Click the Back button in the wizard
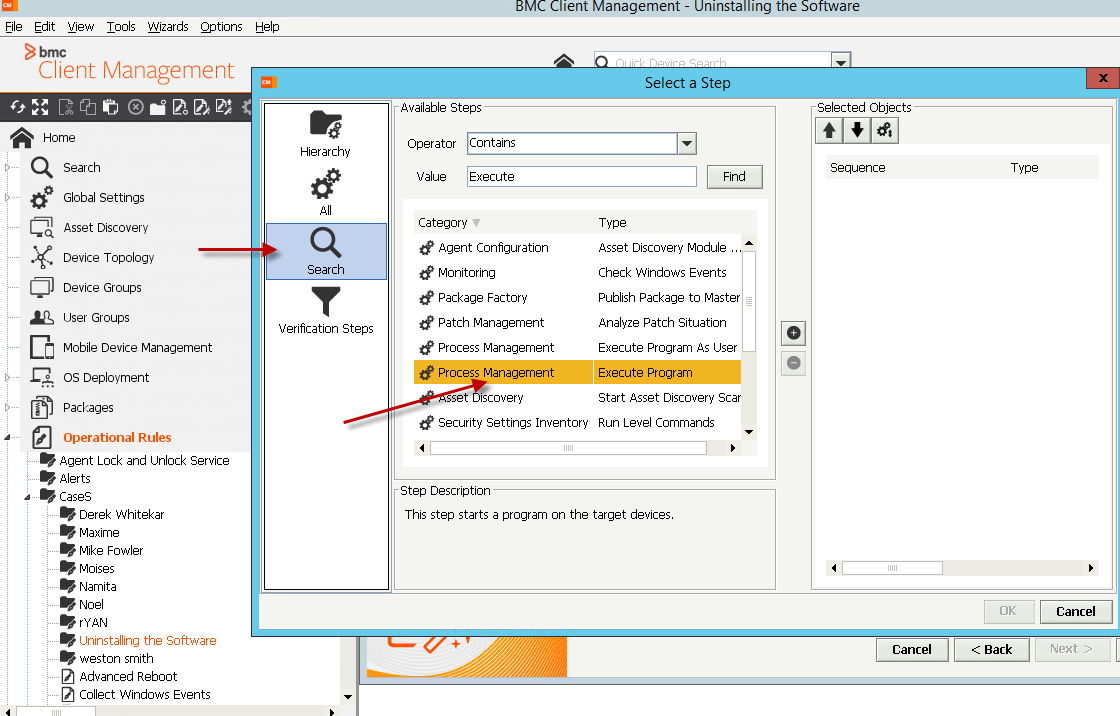 [x=991, y=650]
